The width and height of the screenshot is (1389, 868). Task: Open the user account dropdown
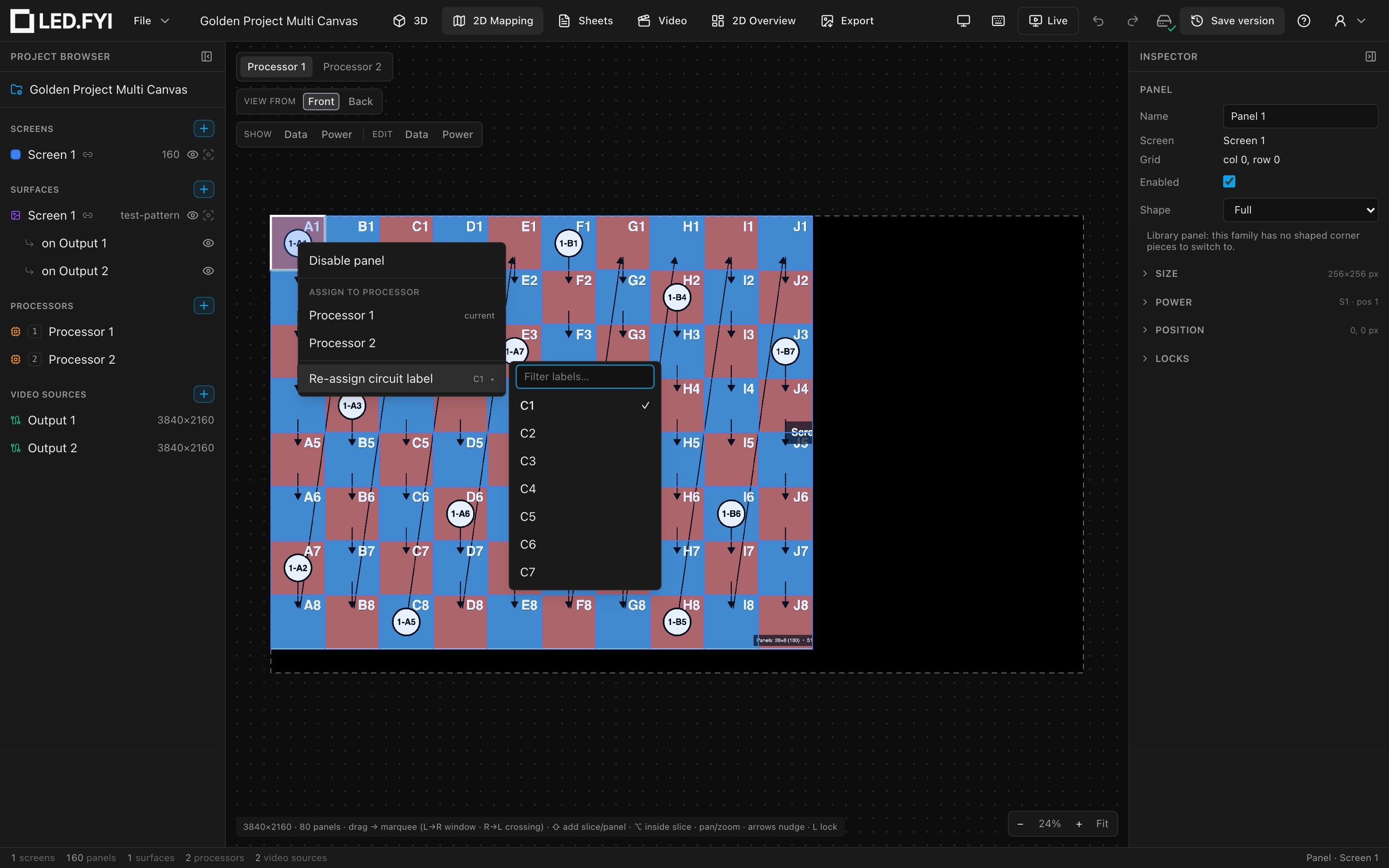coord(1350,21)
